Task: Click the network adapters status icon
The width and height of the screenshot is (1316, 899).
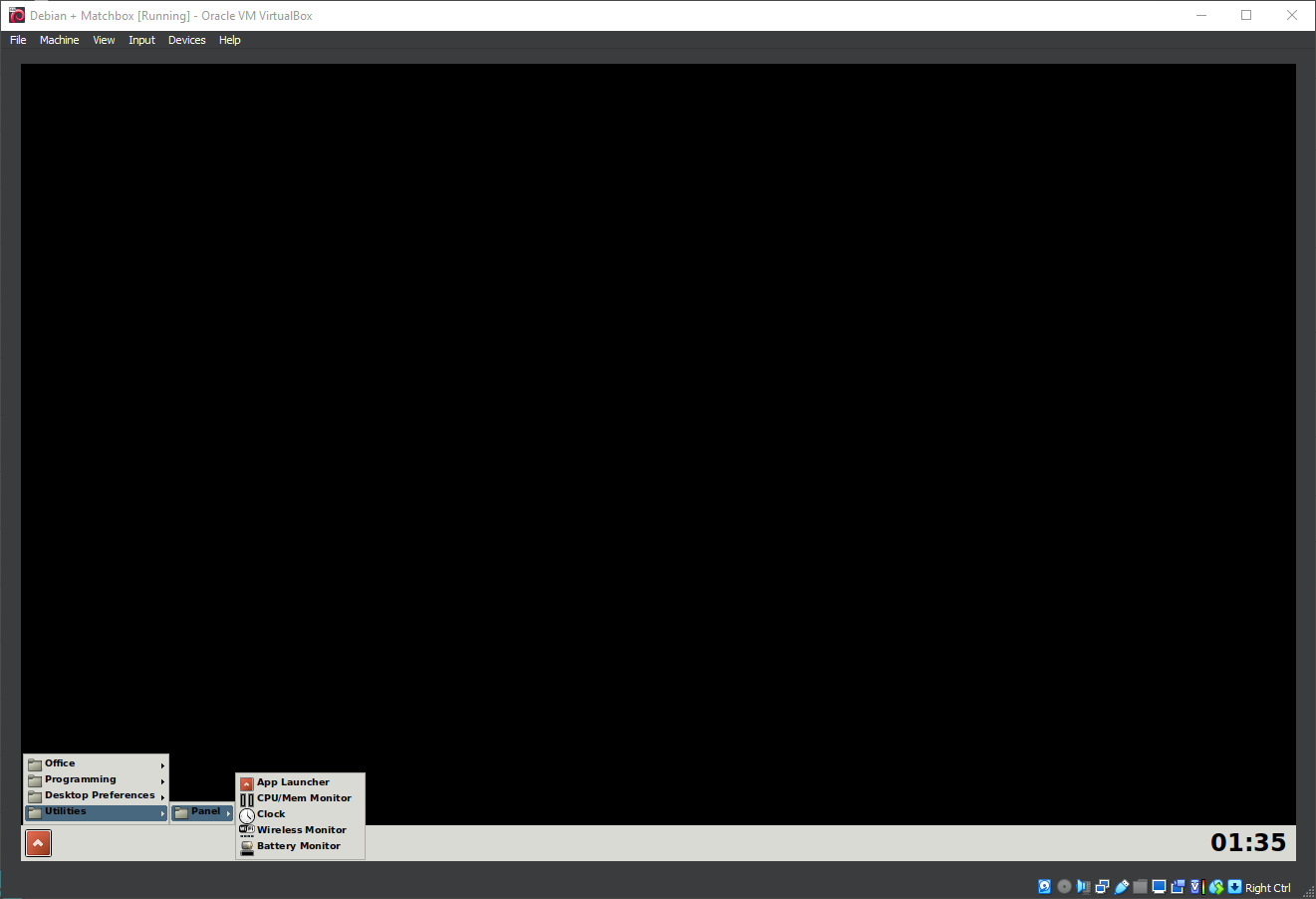Action: coord(1101,886)
